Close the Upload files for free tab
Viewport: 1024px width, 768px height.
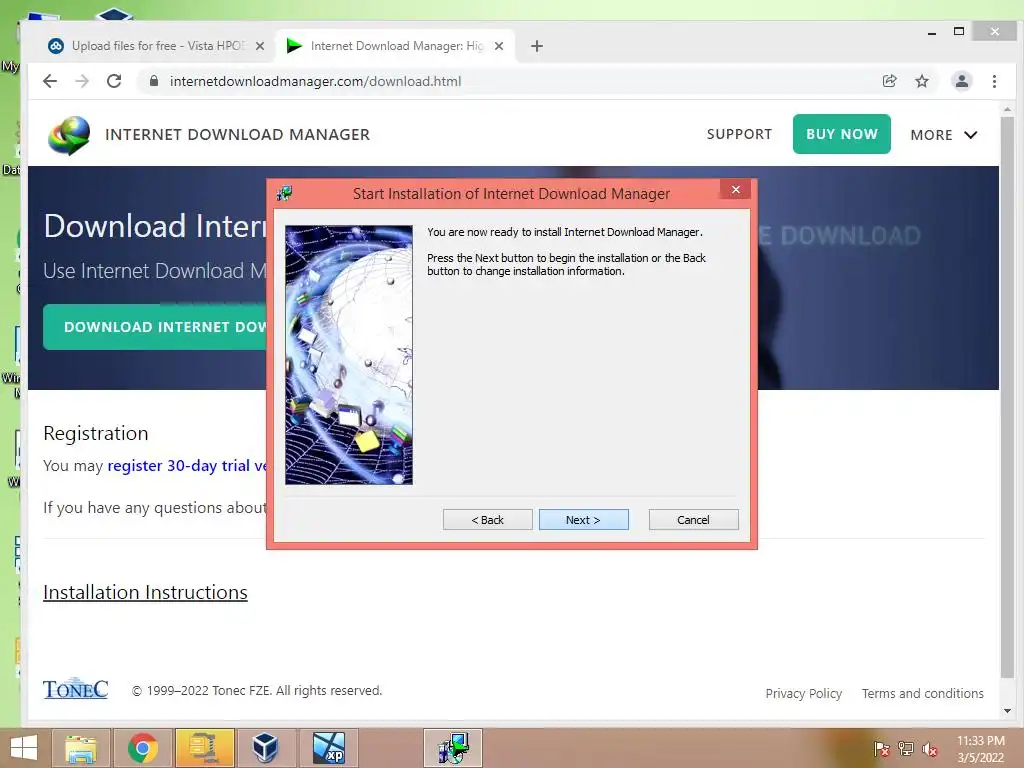coord(260,46)
